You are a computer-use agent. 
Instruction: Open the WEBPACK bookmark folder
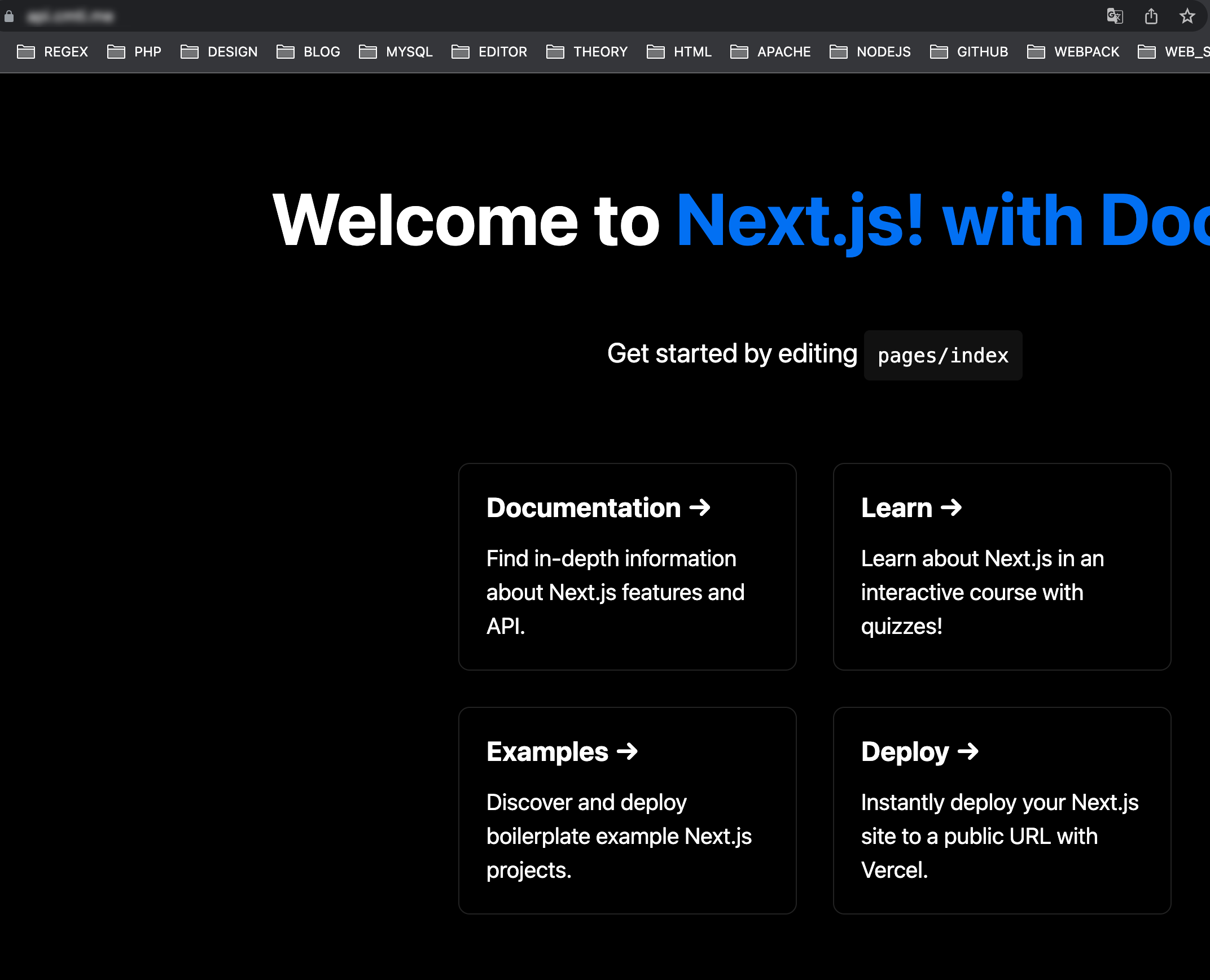(1073, 52)
